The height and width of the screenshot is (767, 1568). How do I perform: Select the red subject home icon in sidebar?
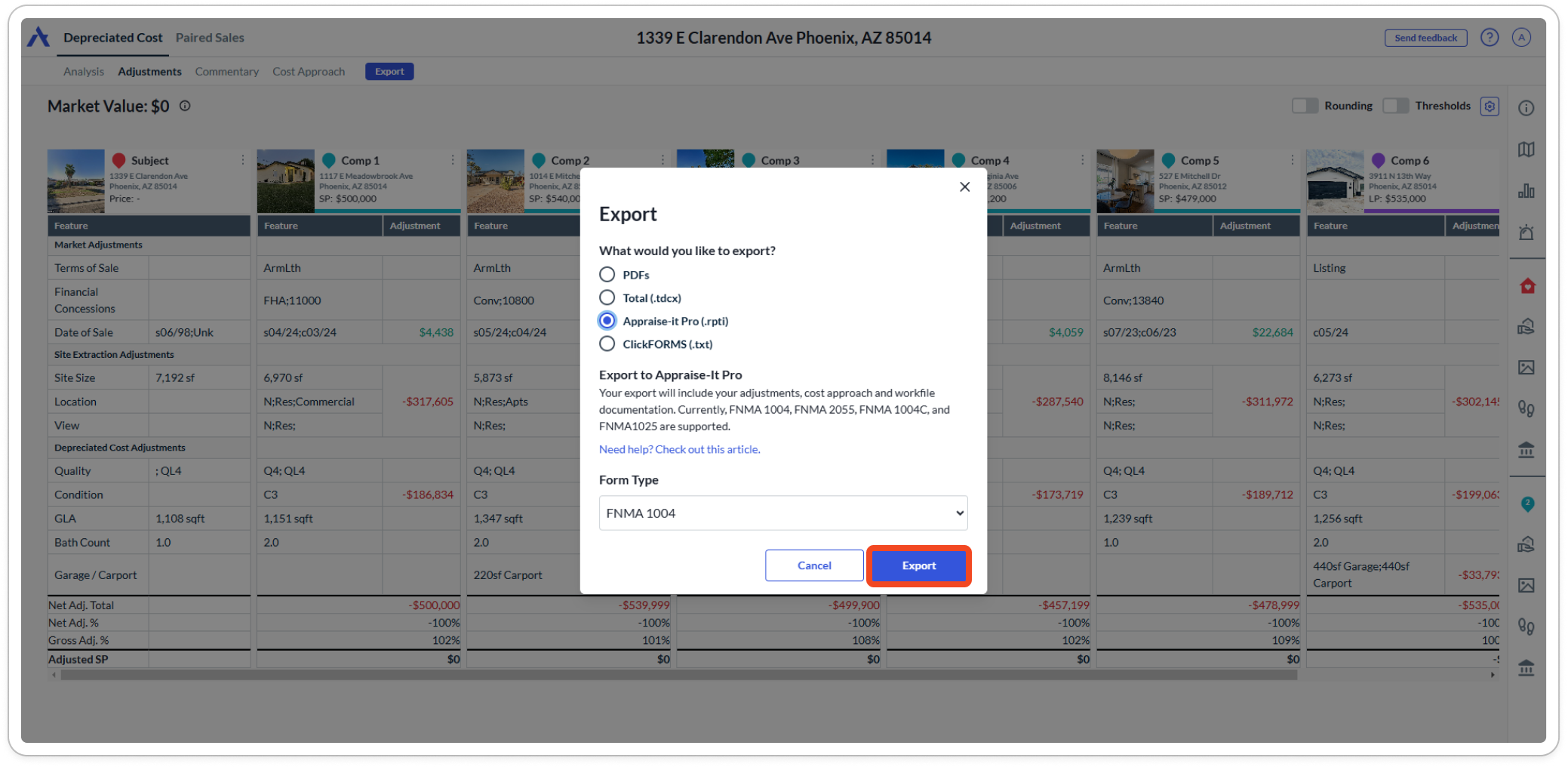[1527, 286]
